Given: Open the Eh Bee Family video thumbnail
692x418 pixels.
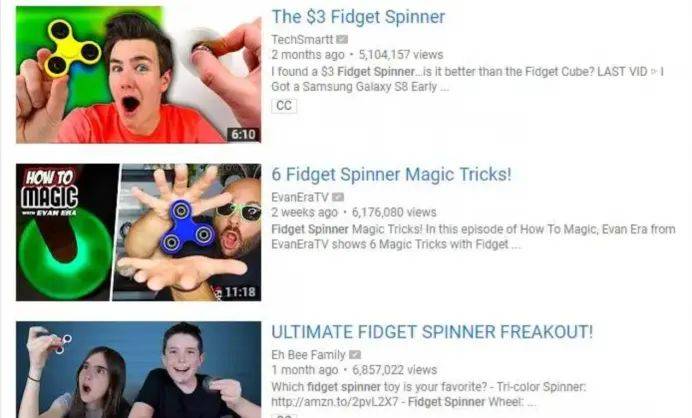Looking at the screenshot, I should coord(138,369).
